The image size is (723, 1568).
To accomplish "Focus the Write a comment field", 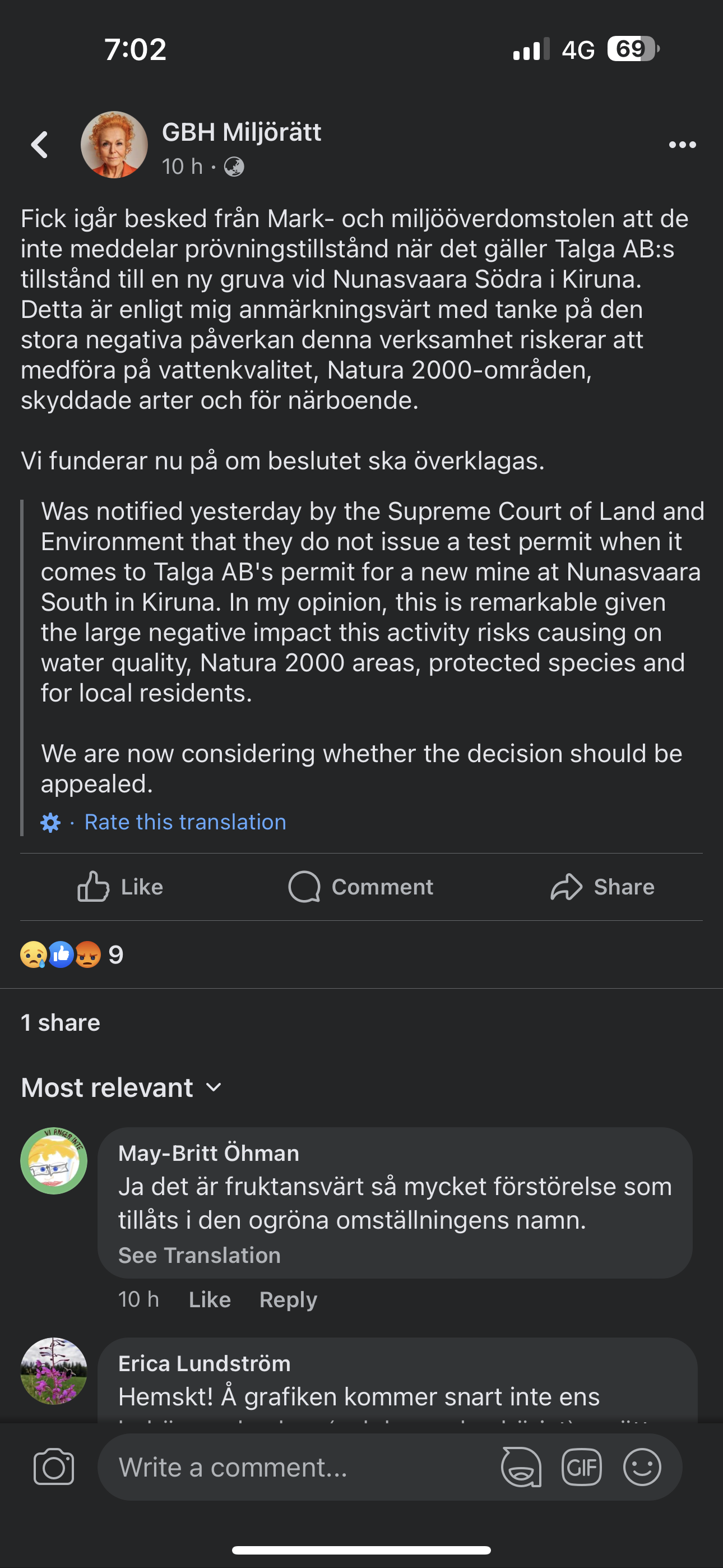I will (x=298, y=1467).
